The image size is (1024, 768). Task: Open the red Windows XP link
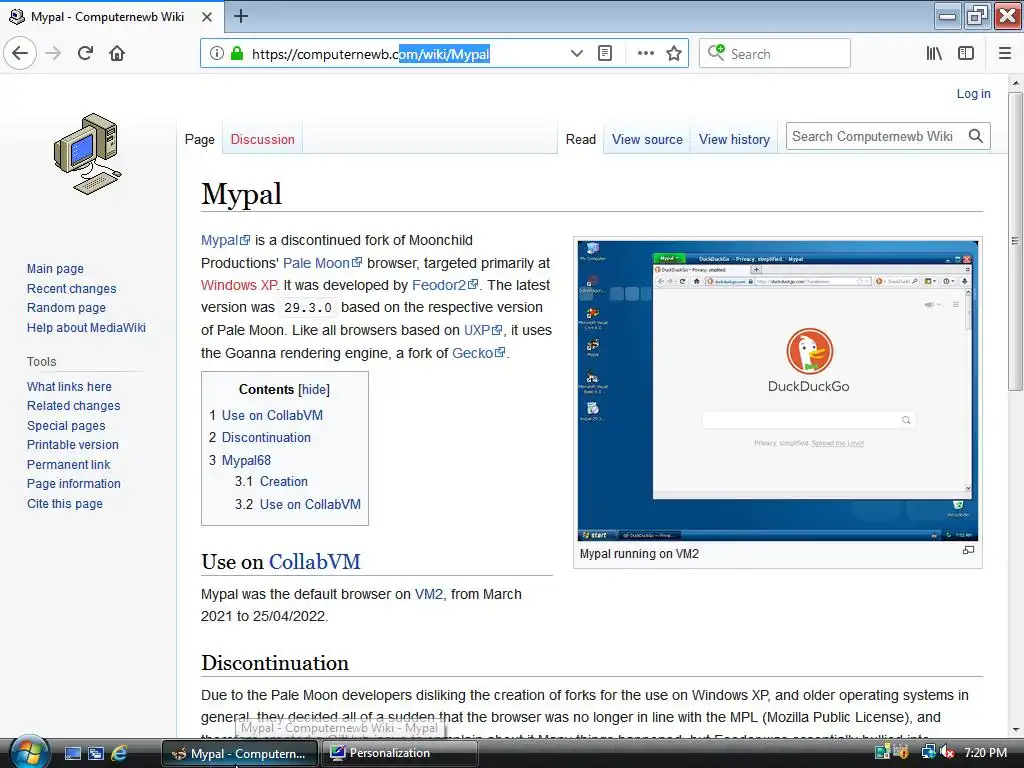point(239,285)
